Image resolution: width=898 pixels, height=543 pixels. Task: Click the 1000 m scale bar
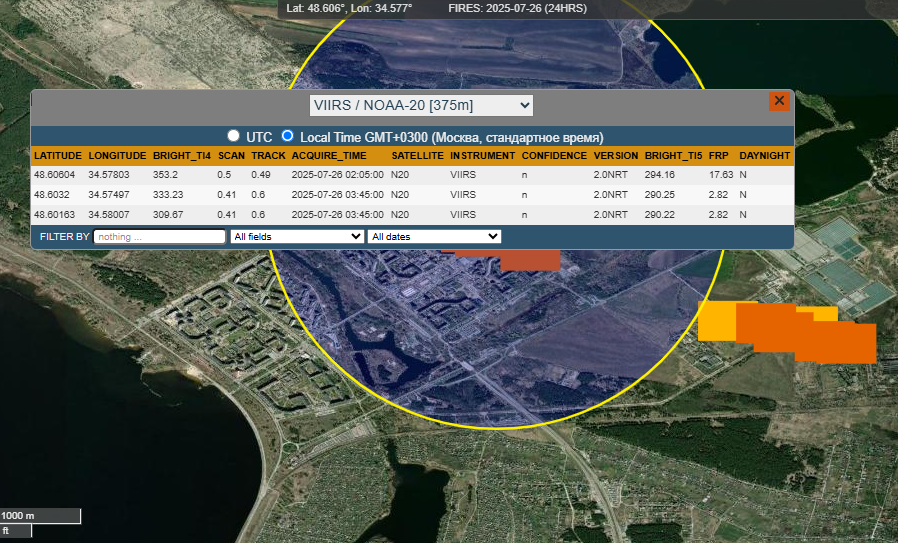40,516
